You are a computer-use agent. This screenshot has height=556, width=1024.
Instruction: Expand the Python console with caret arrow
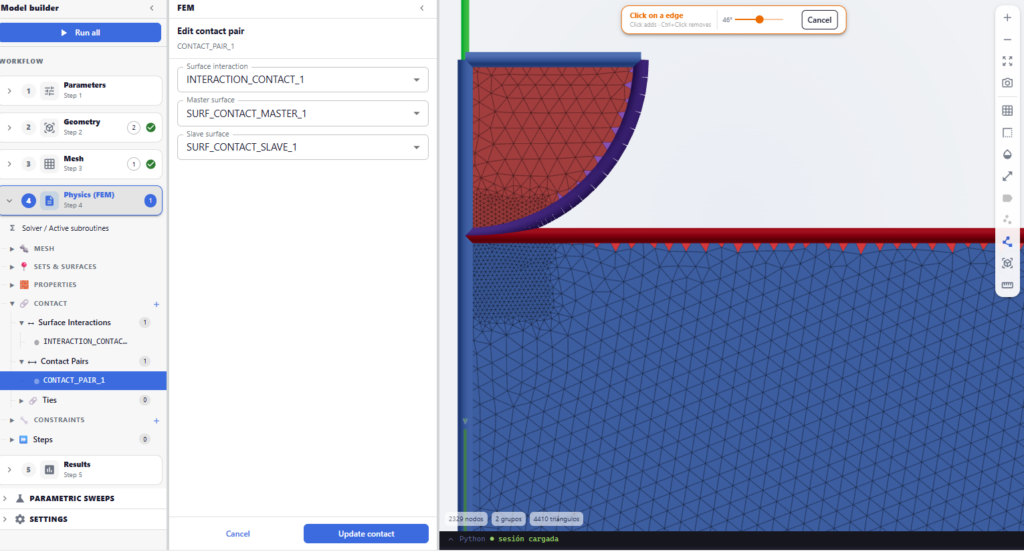[x=451, y=540]
